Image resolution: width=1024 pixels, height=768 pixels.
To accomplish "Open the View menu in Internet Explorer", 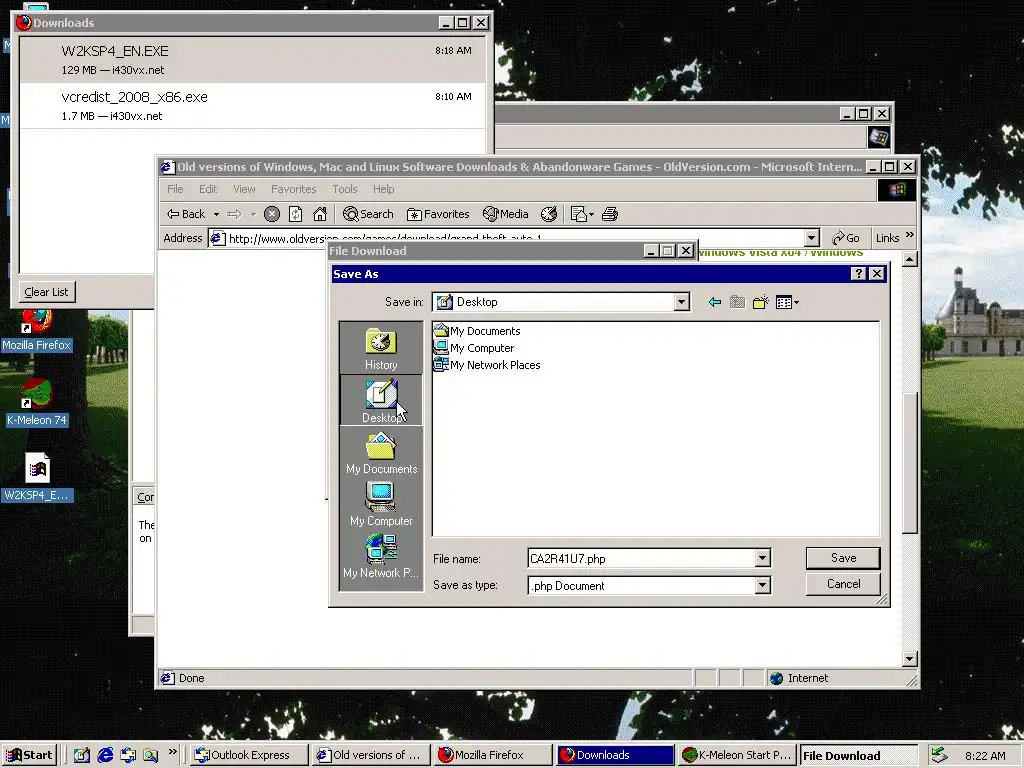I will click(x=244, y=189).
